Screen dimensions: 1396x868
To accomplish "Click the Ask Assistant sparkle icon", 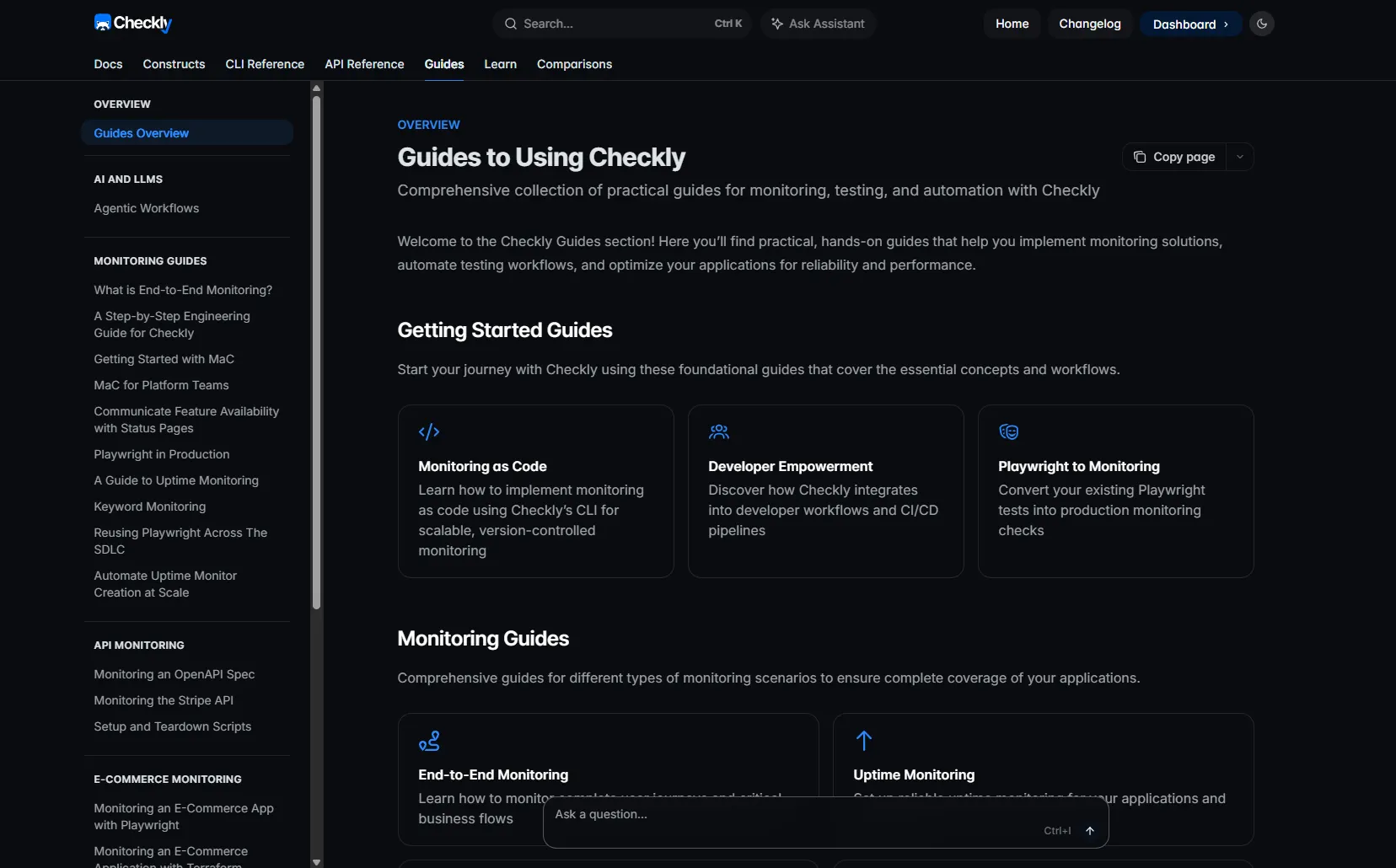I will click(x=777, y=24).
